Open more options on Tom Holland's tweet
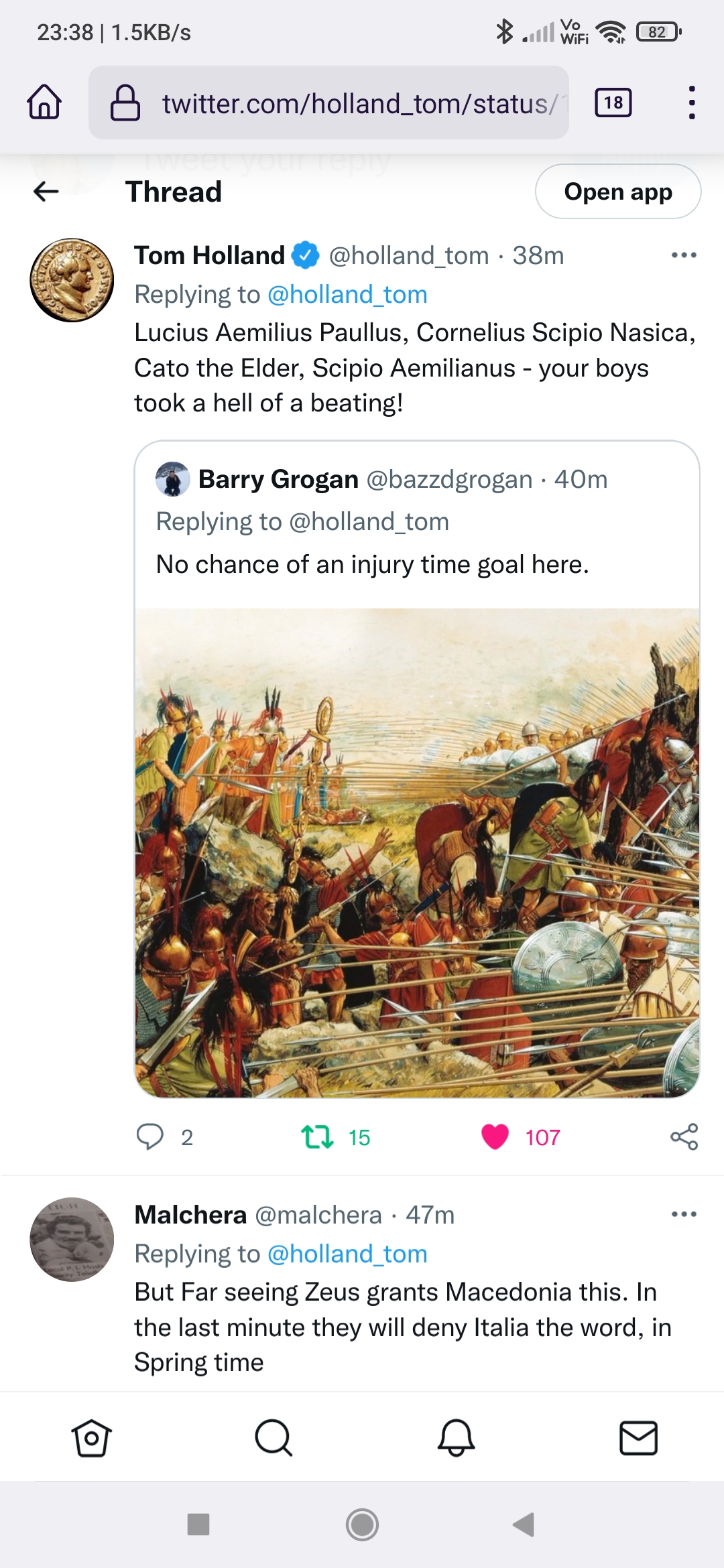This screenshot has height=1568, width=724. coord(684,255)
